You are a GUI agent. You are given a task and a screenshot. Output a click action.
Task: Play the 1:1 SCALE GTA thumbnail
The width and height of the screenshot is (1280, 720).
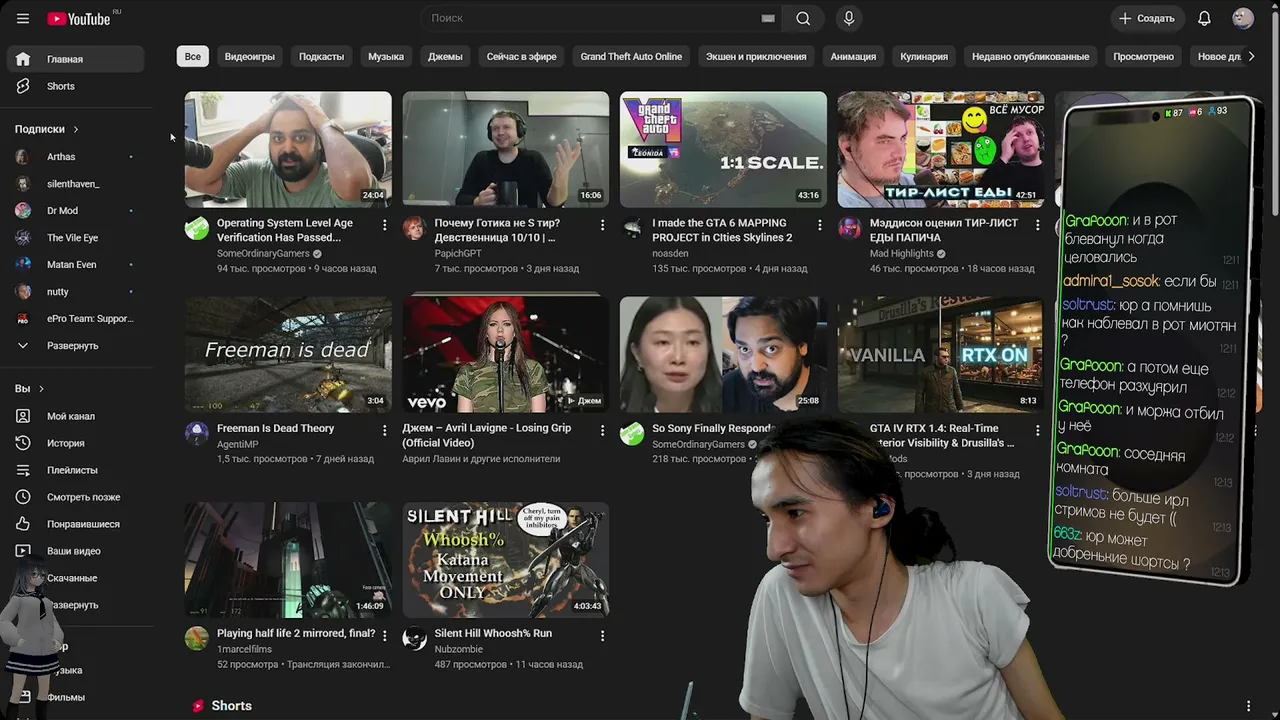coord(723,149)
